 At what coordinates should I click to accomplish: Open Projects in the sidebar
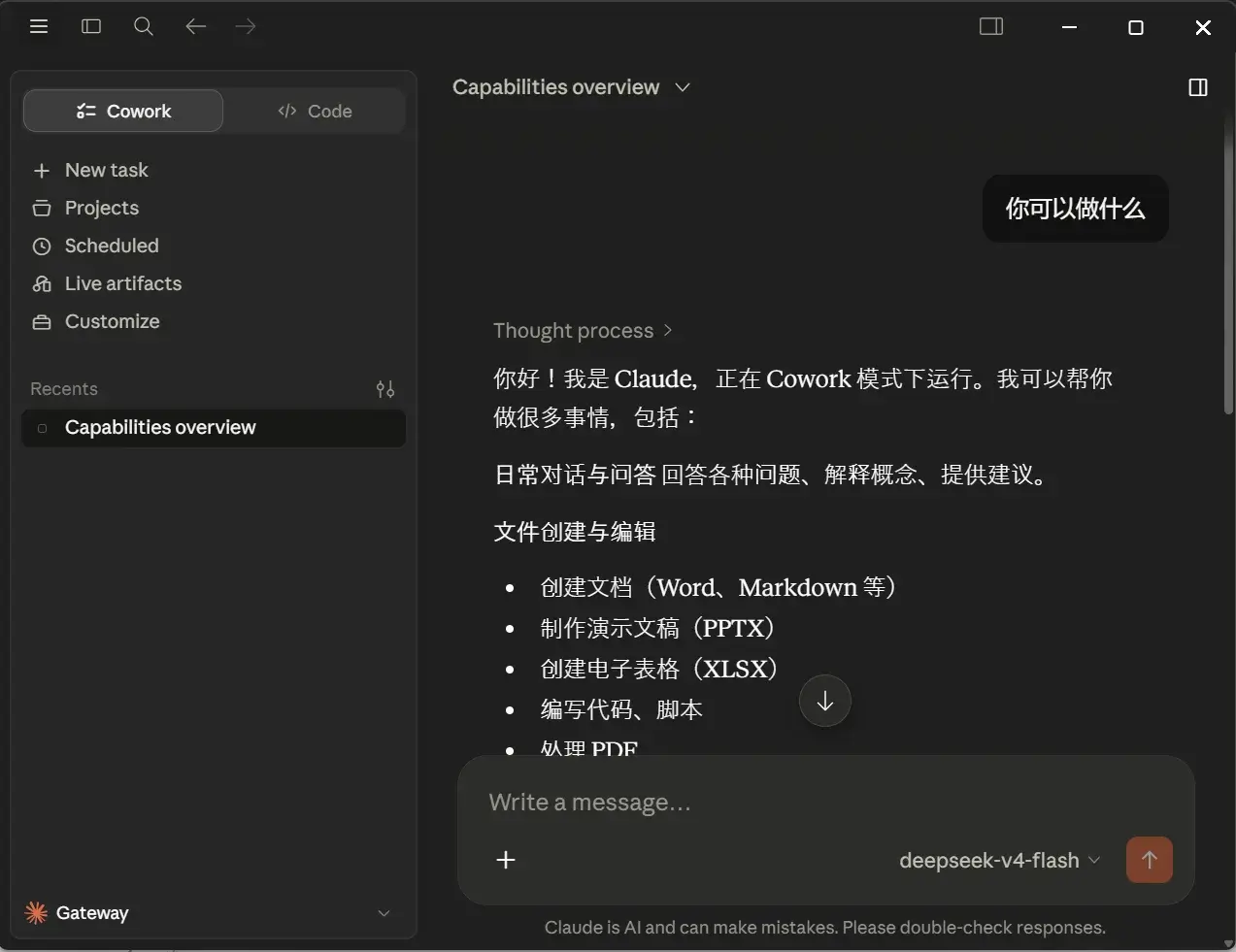[85, 208]
